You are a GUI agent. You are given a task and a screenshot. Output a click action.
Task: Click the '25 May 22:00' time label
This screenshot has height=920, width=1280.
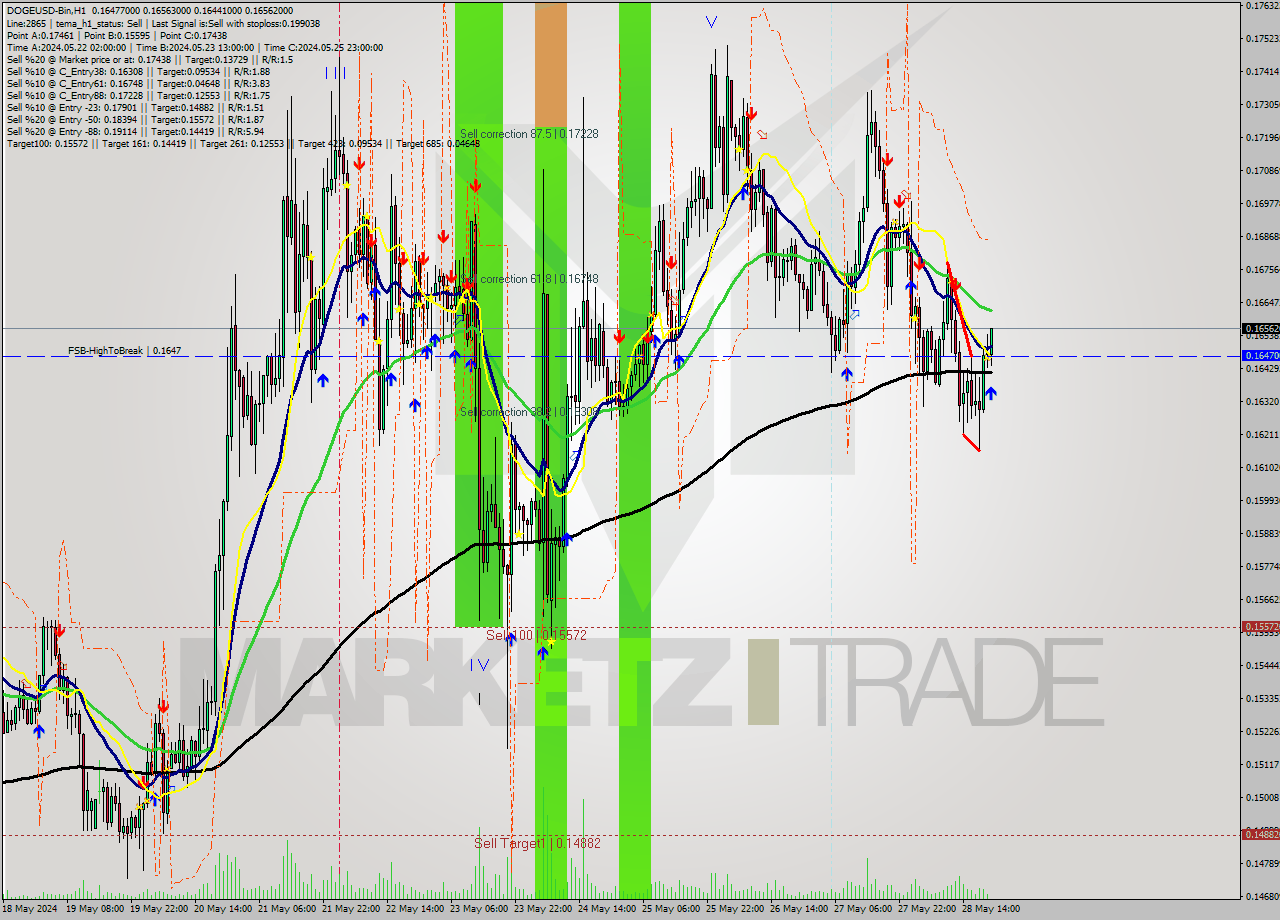pyautogui.click(x=735, y=909)
